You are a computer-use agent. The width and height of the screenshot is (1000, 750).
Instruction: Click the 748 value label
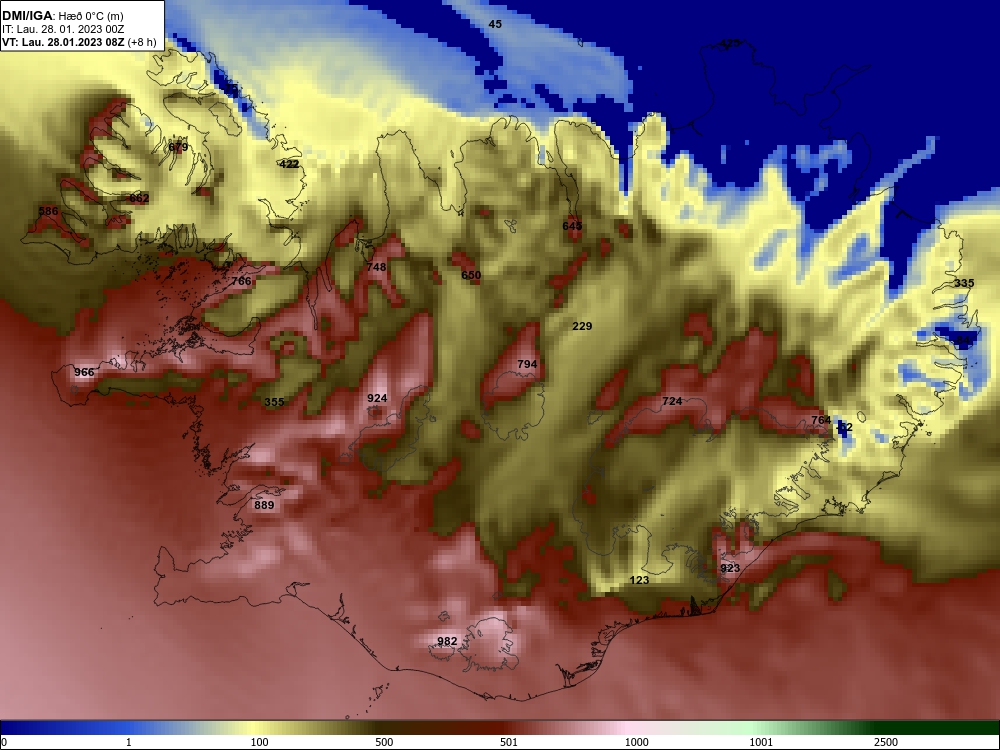pyautogui.click(x=376, y=267)
